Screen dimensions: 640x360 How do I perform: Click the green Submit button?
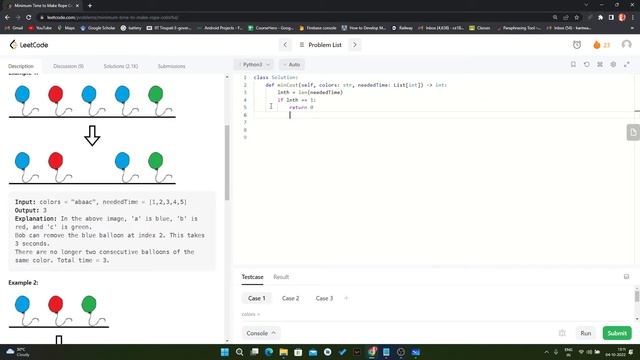point(617,333)
